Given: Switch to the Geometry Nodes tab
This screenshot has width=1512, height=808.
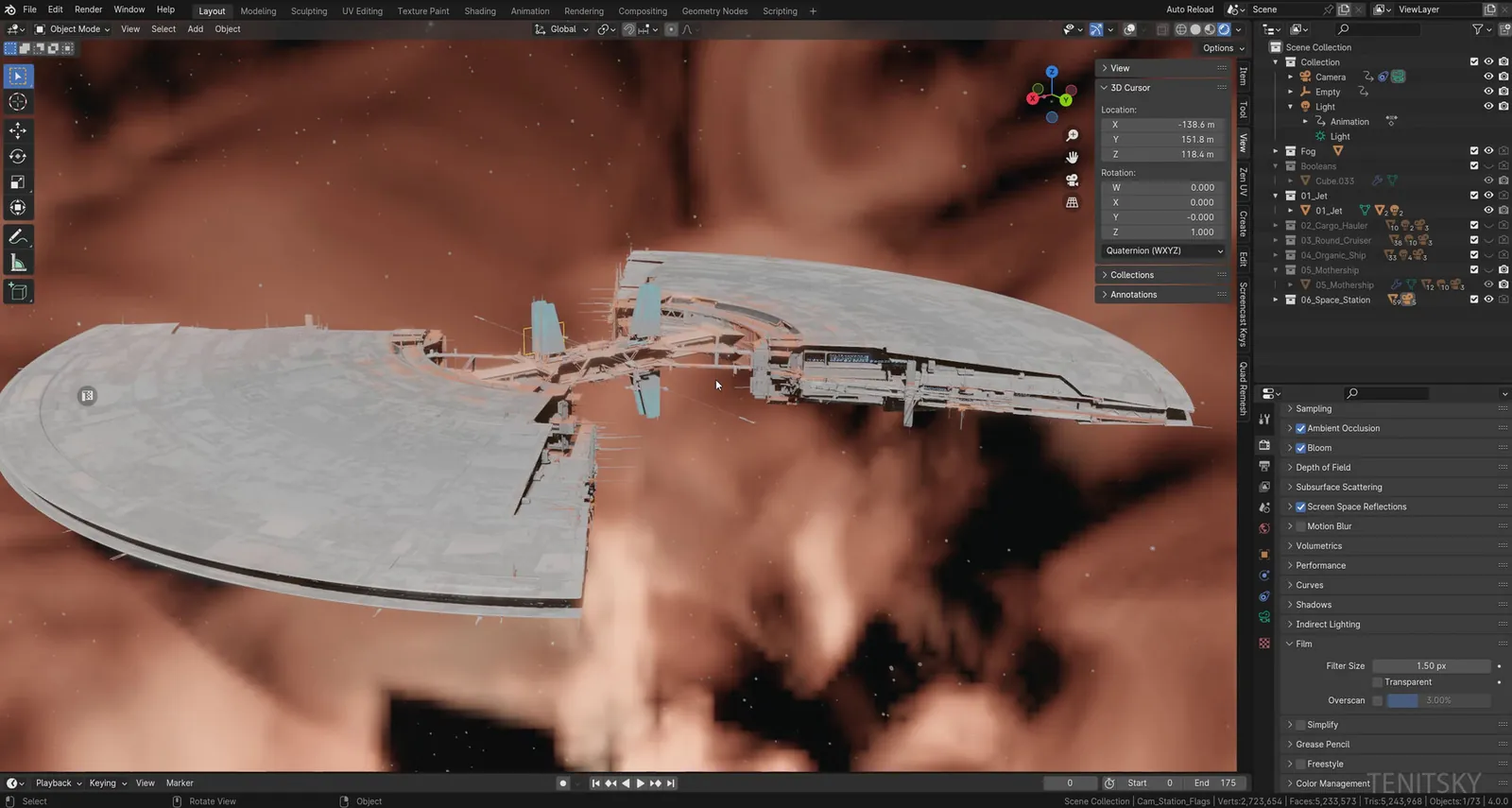Looking at the screenshot, I should (x=714, y=11).
